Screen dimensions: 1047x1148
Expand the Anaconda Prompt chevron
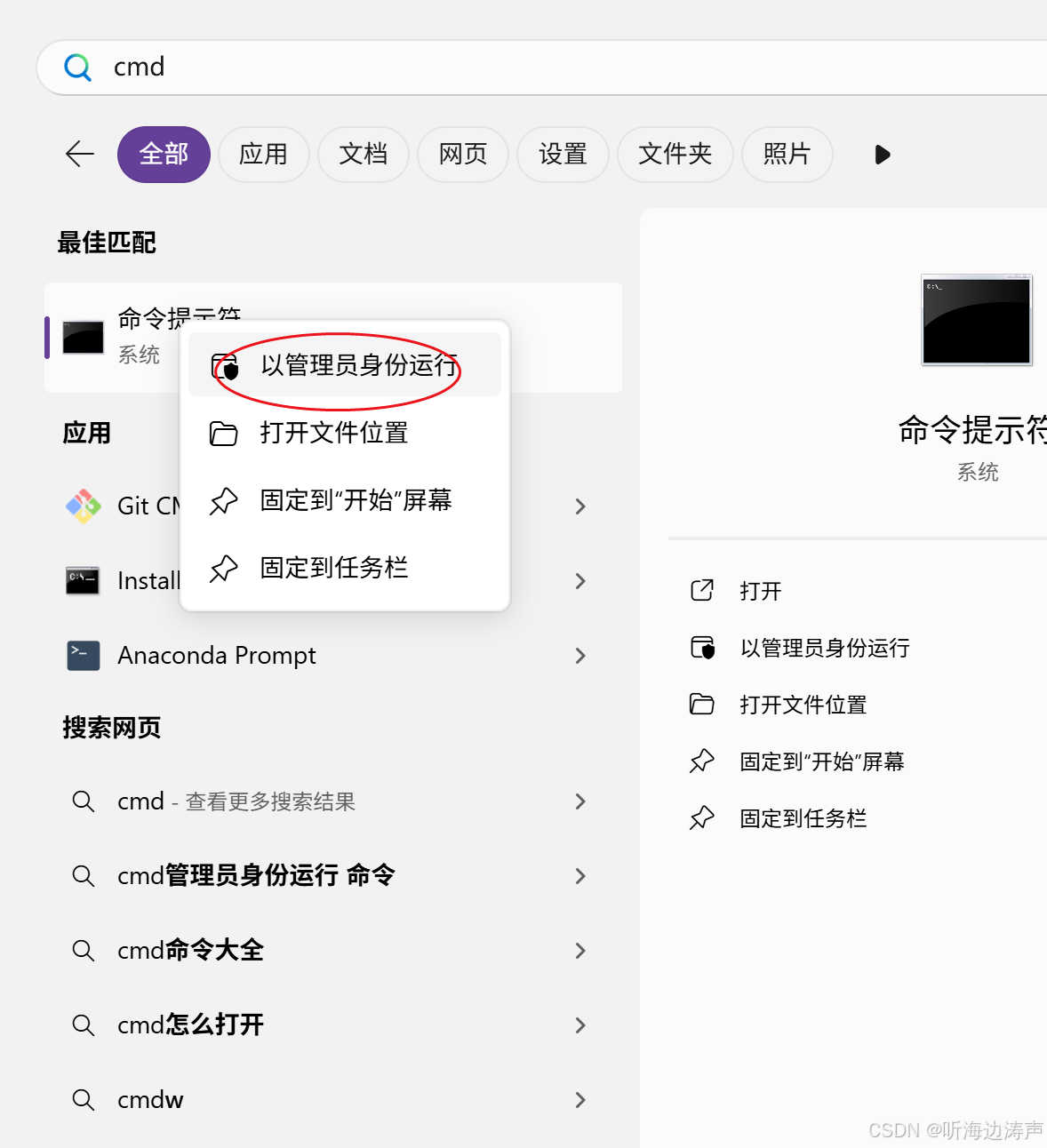[580, 656]
